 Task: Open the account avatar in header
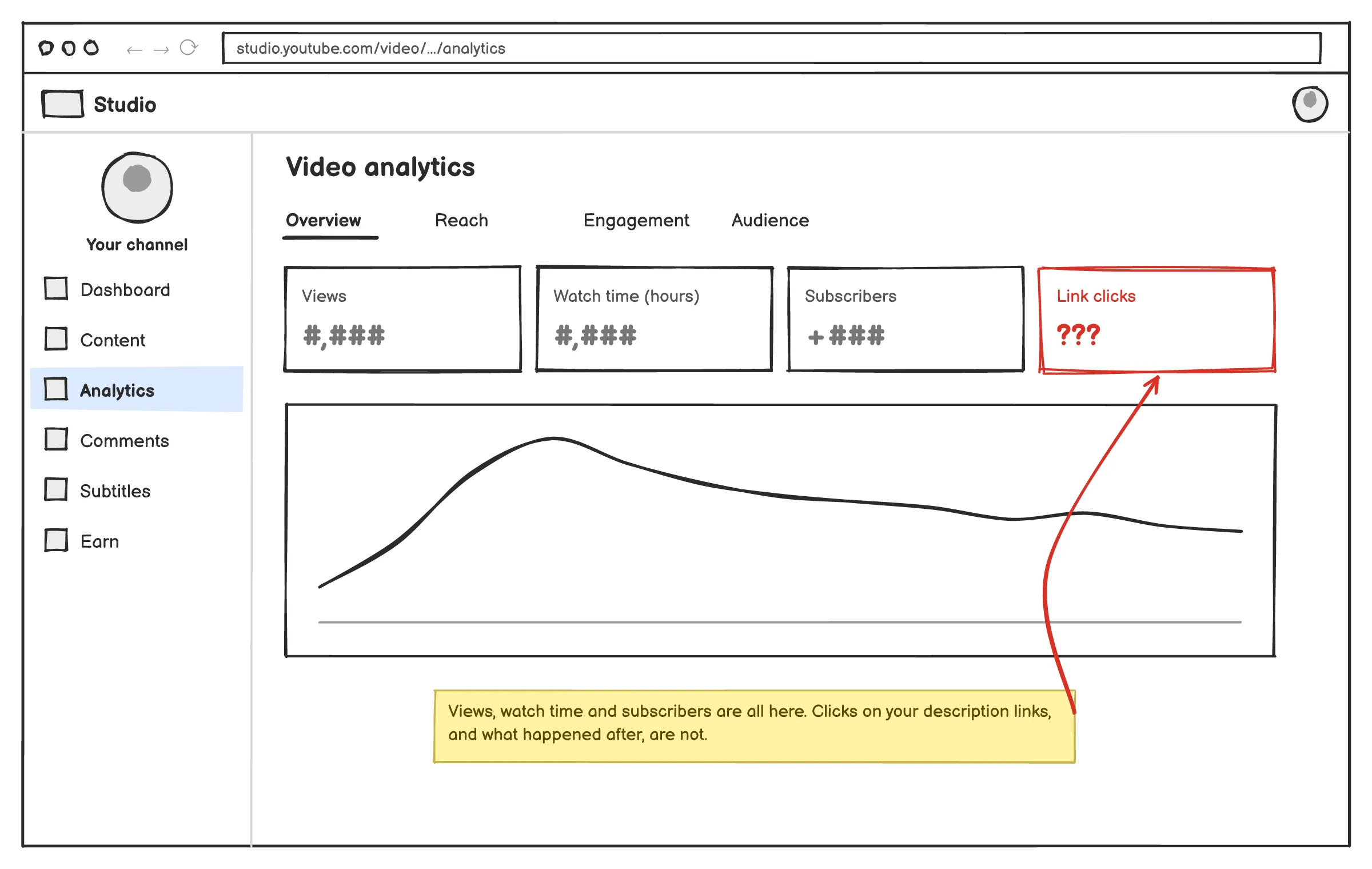click(1310, 104)
